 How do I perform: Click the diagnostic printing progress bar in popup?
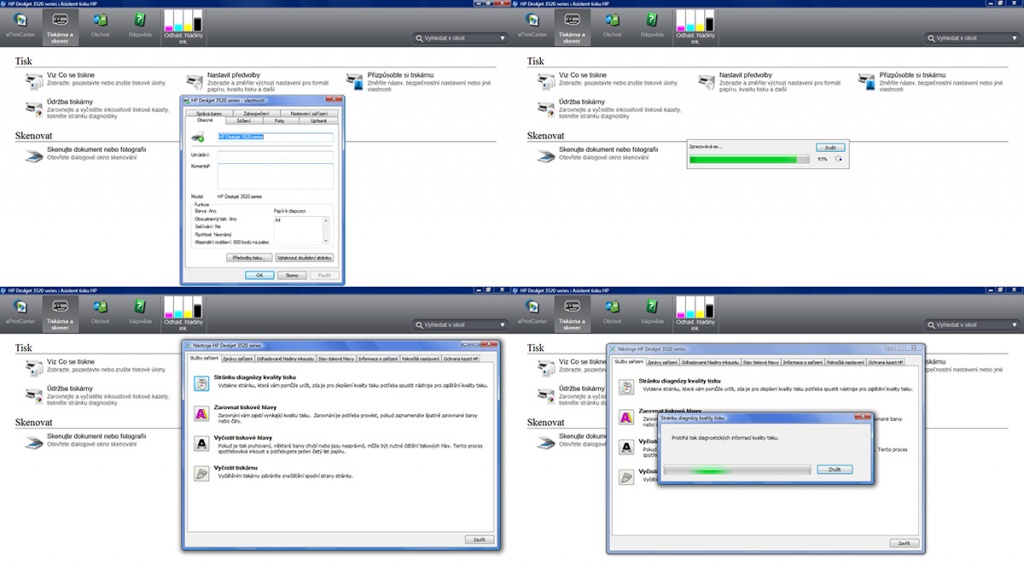737,470
